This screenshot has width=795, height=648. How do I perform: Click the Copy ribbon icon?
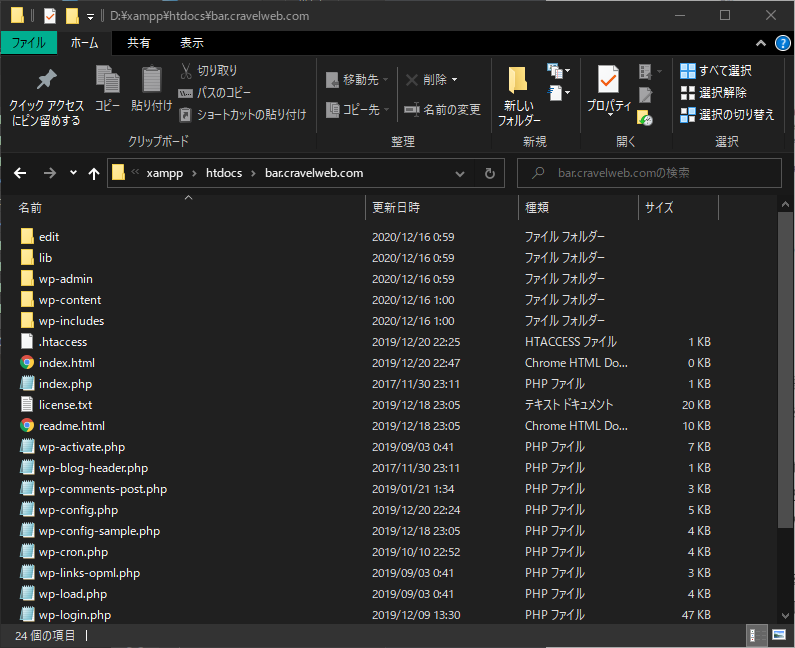click(x=107, y=79)
